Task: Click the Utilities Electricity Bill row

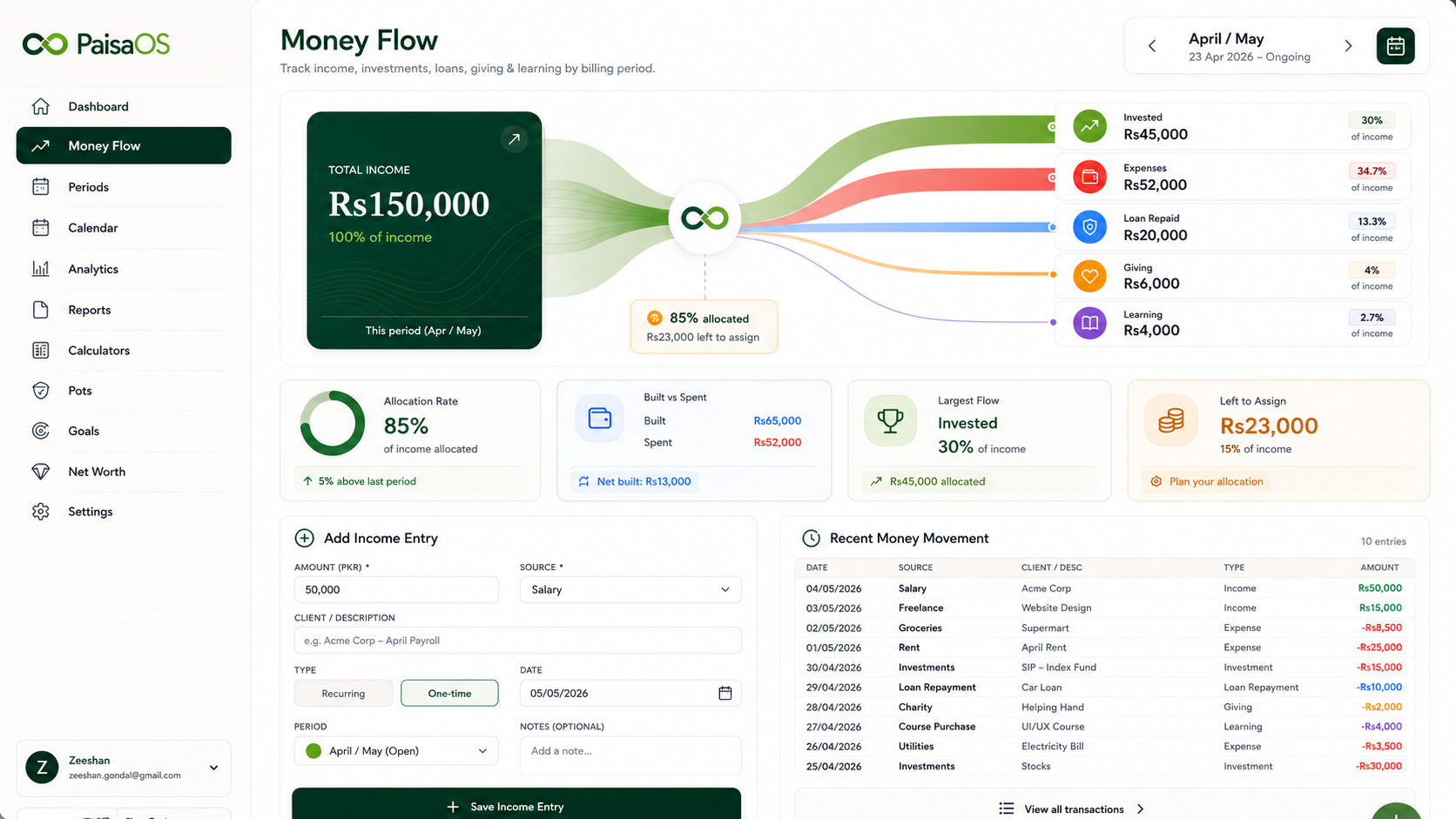Action: (1104, 746)
